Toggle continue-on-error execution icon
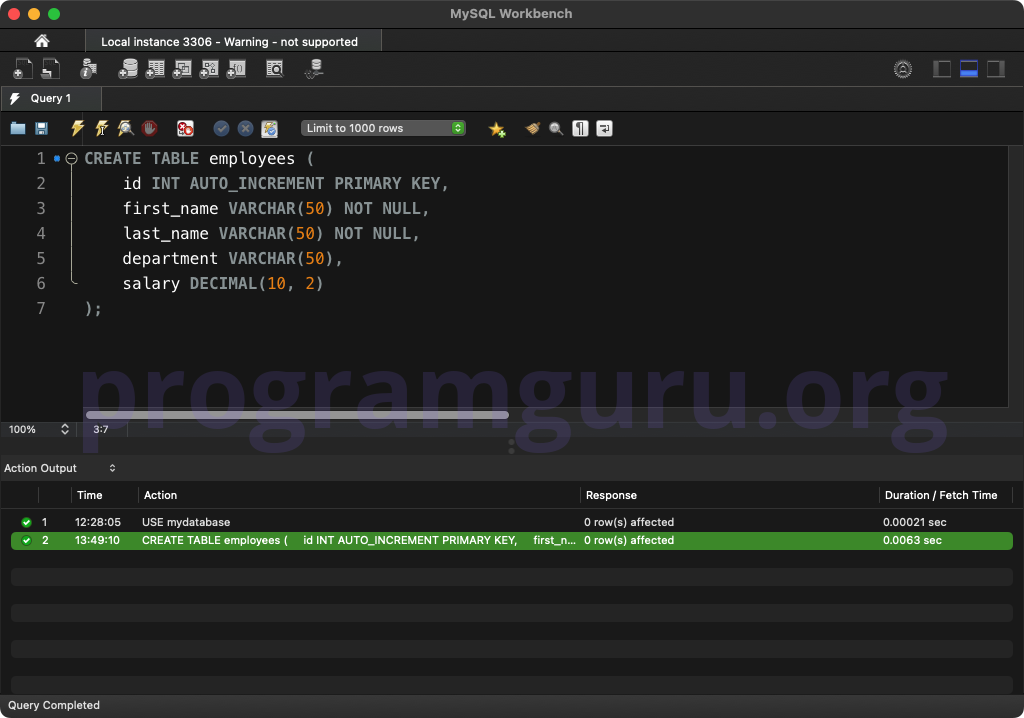 click(x=185, y=128)
